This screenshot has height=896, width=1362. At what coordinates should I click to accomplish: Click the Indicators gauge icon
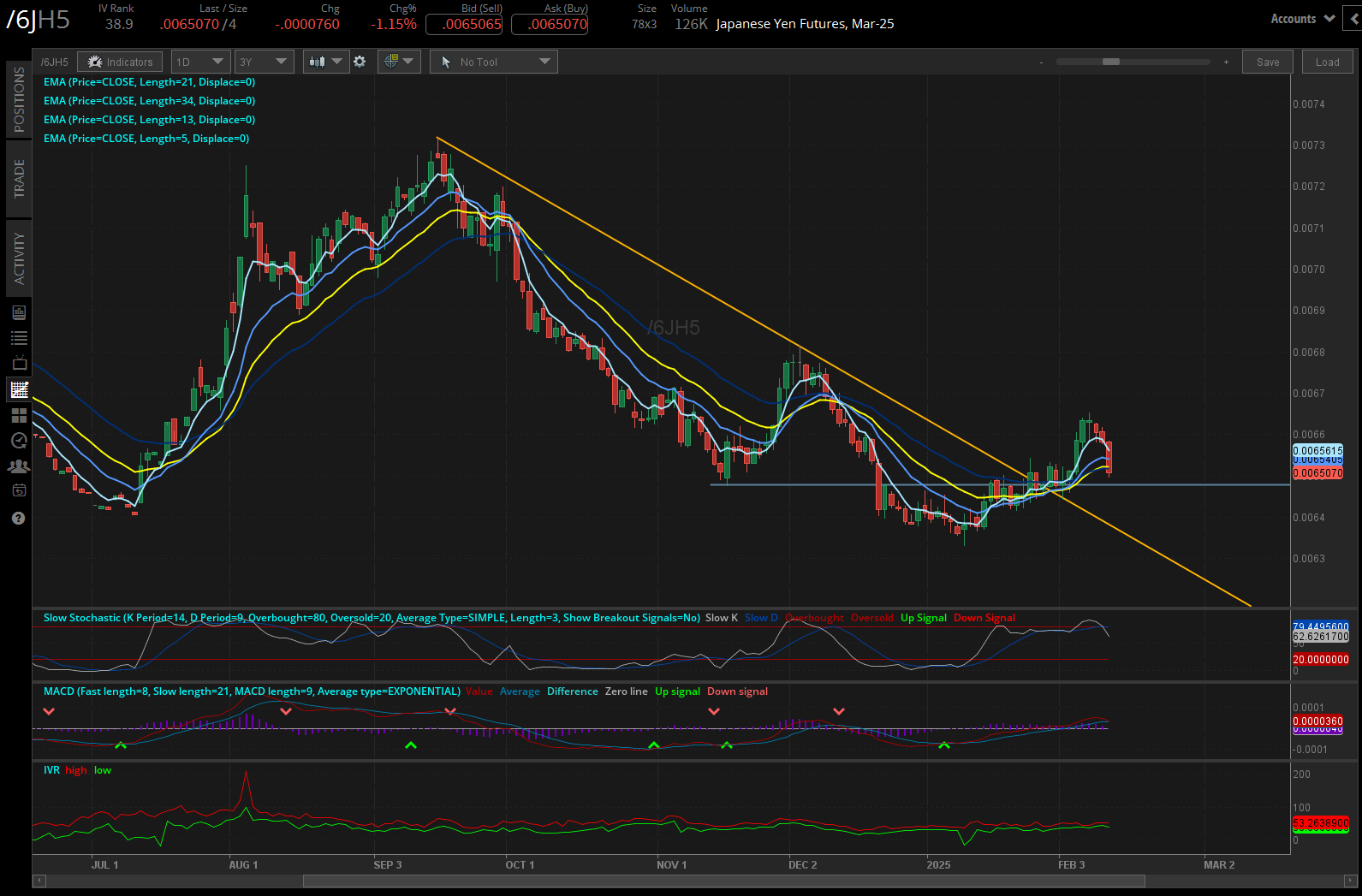point(95,62)
